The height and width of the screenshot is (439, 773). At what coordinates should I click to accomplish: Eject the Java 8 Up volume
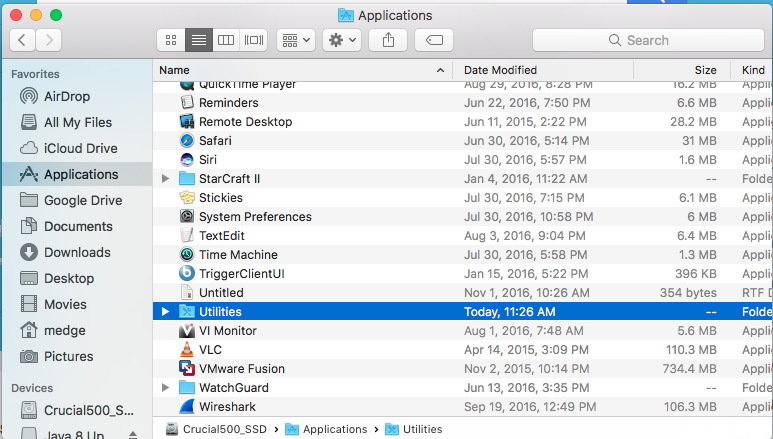coord(133,435)
